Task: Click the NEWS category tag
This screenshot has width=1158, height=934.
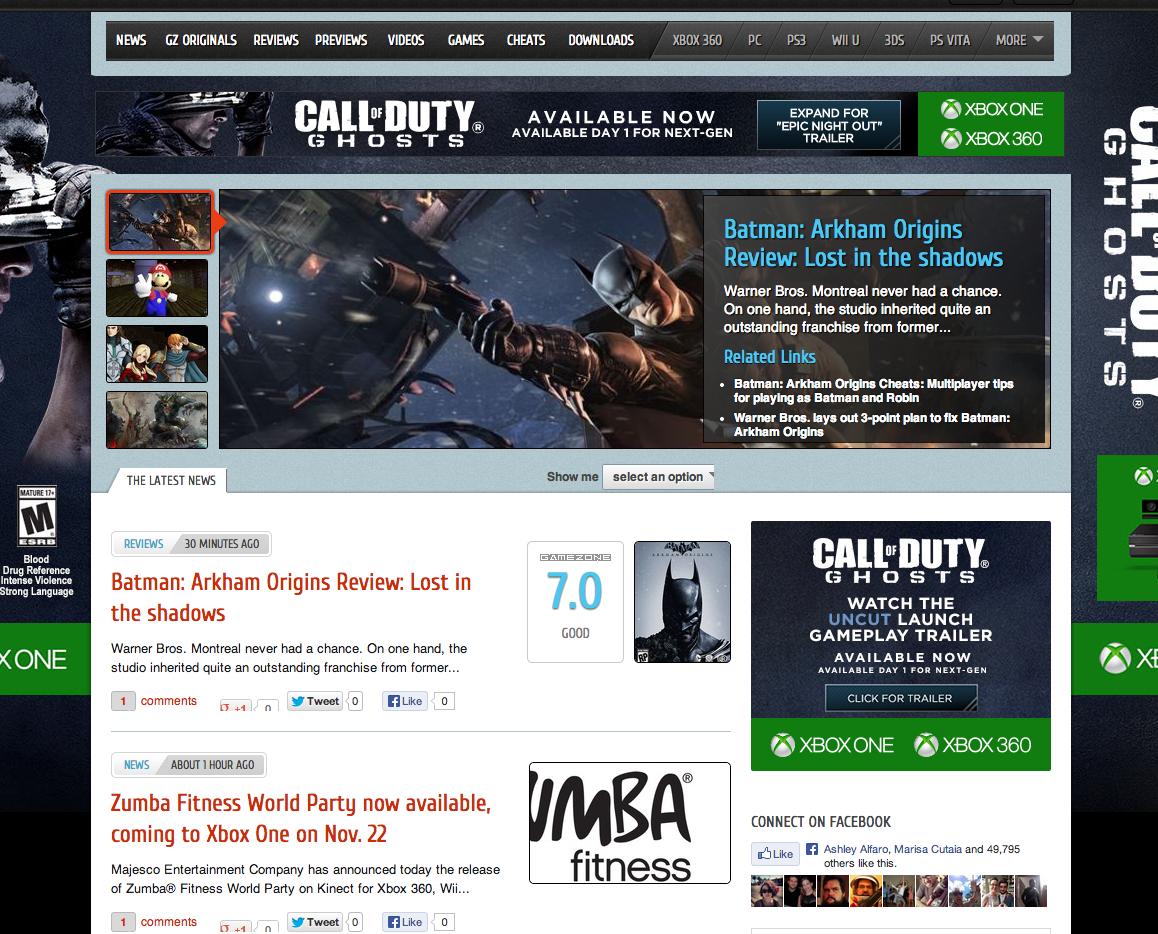Action: [137, 765]
